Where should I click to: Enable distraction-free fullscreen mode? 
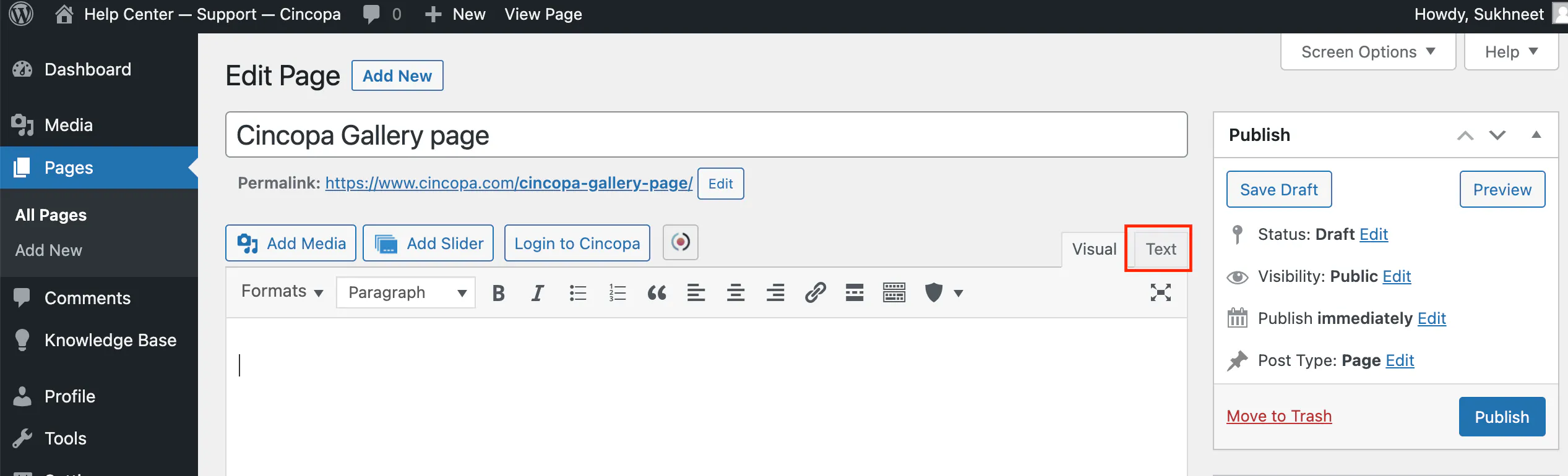(1161, 292)
